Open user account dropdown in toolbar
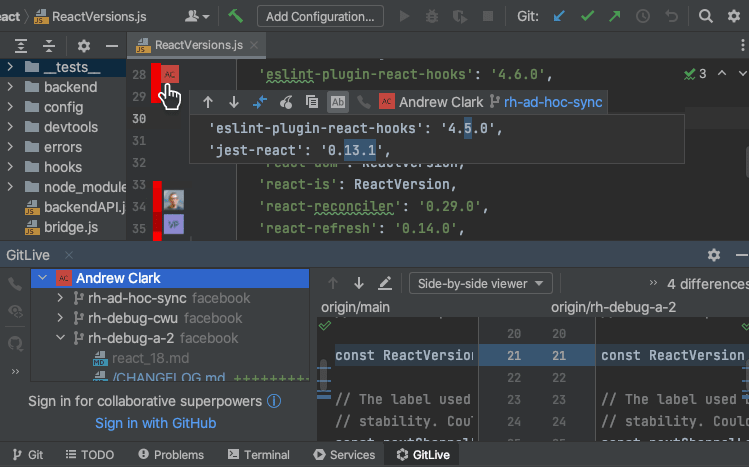This screenshot has height=467, width=749. [x=197, y=16]
